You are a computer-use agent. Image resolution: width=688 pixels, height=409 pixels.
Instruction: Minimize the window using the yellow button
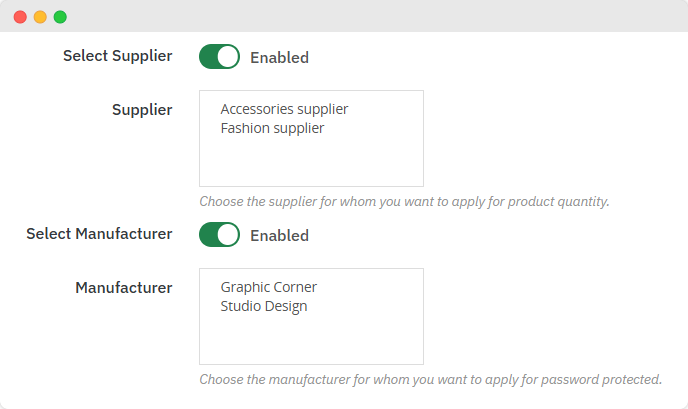pyautogui.click(x=40, y=17)
